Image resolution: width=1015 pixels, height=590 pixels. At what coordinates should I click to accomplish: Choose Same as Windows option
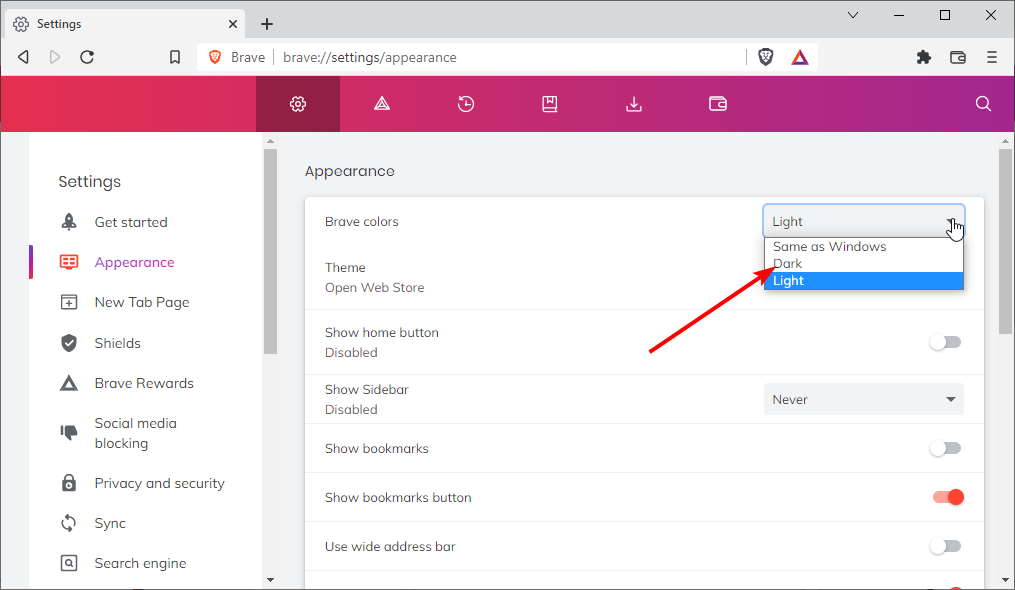pos(864,247)
